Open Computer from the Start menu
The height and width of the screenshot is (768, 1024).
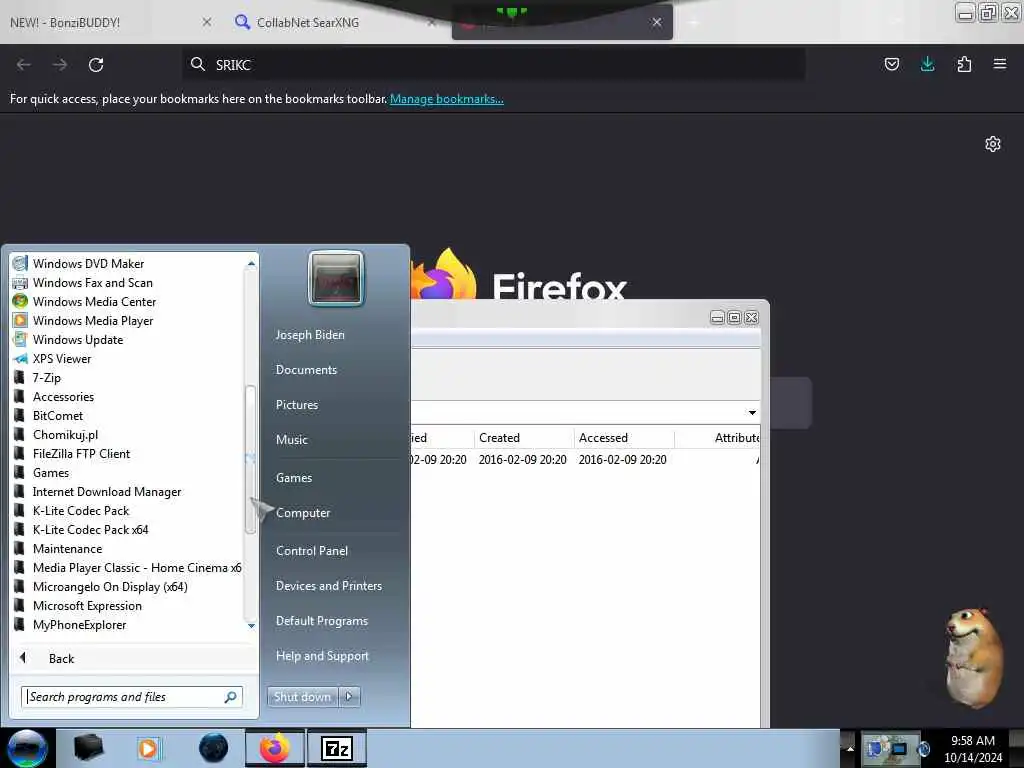(x=302, y=513)
